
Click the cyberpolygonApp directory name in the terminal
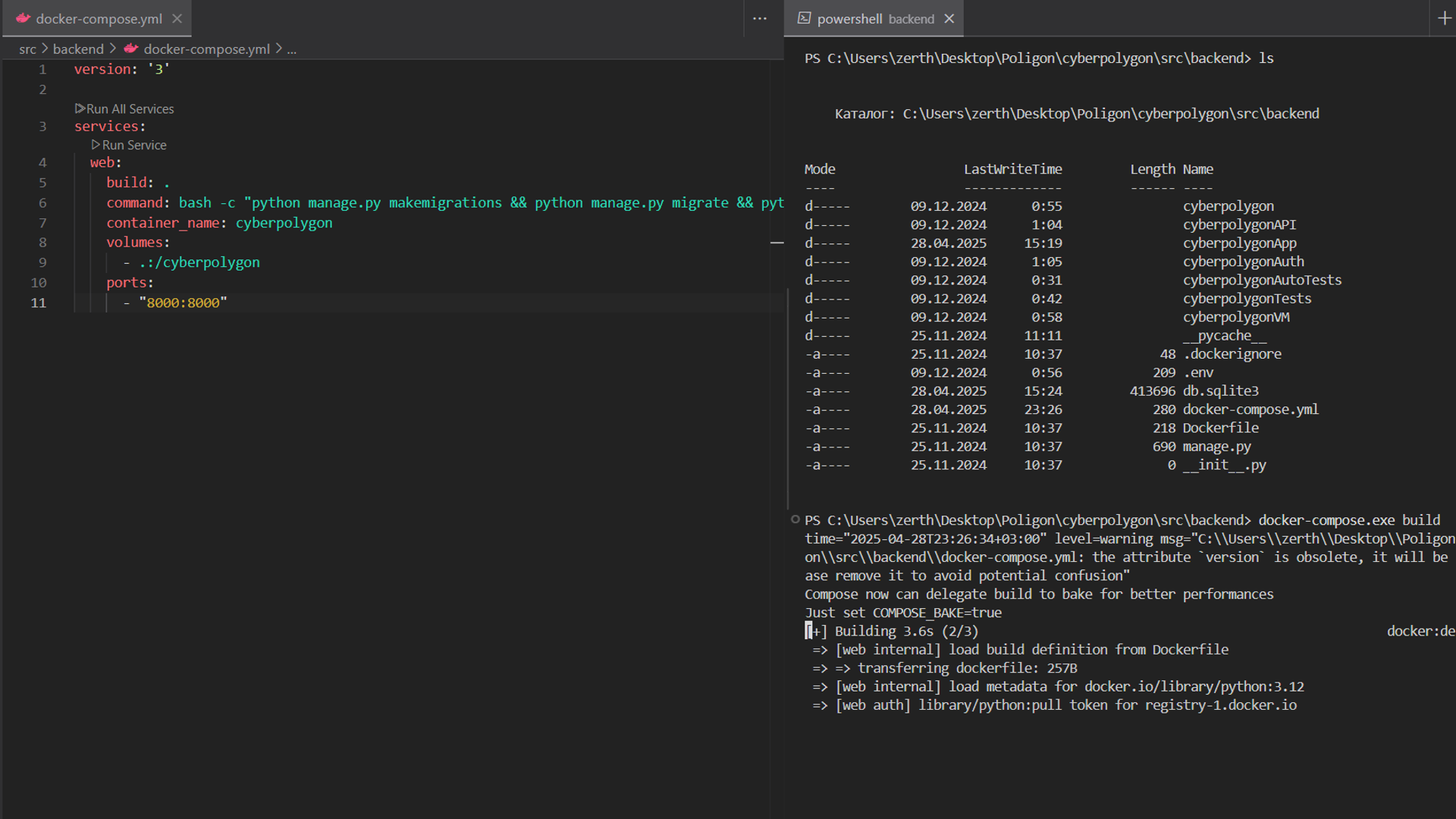click(x=1239, y=243)
